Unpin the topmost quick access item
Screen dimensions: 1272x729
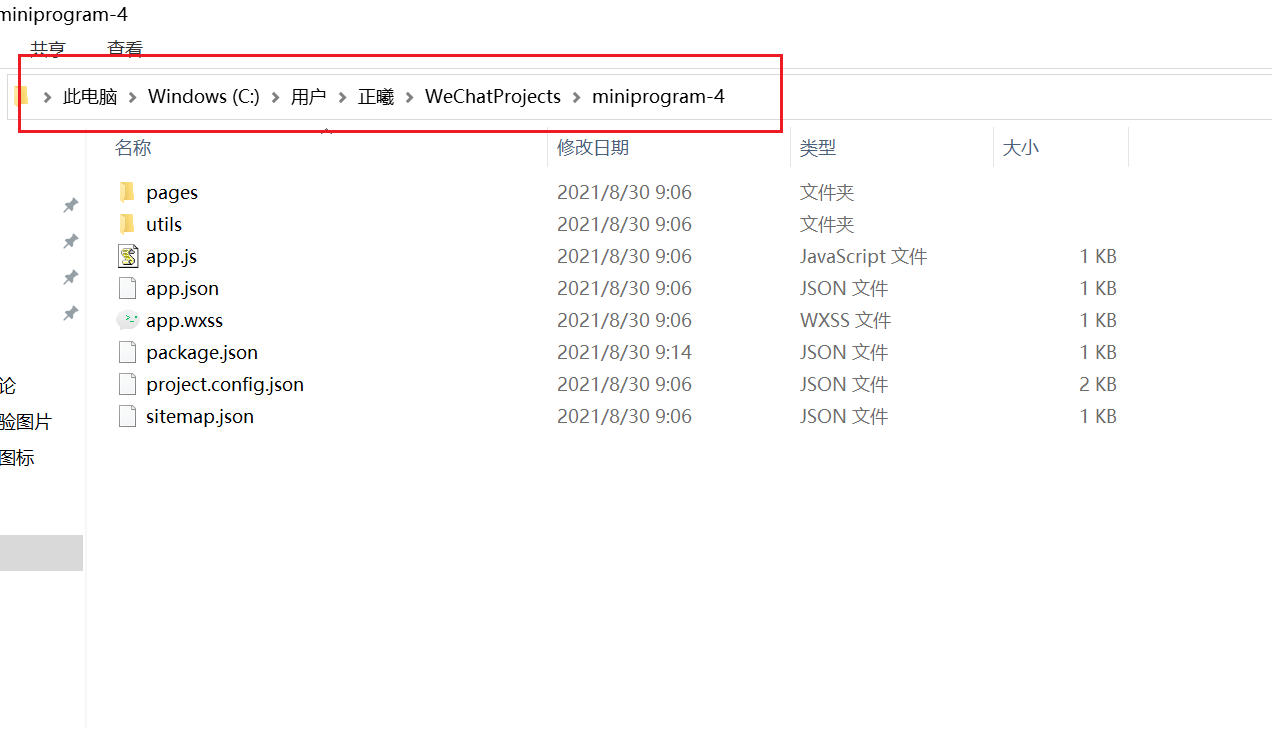[70, 205]
